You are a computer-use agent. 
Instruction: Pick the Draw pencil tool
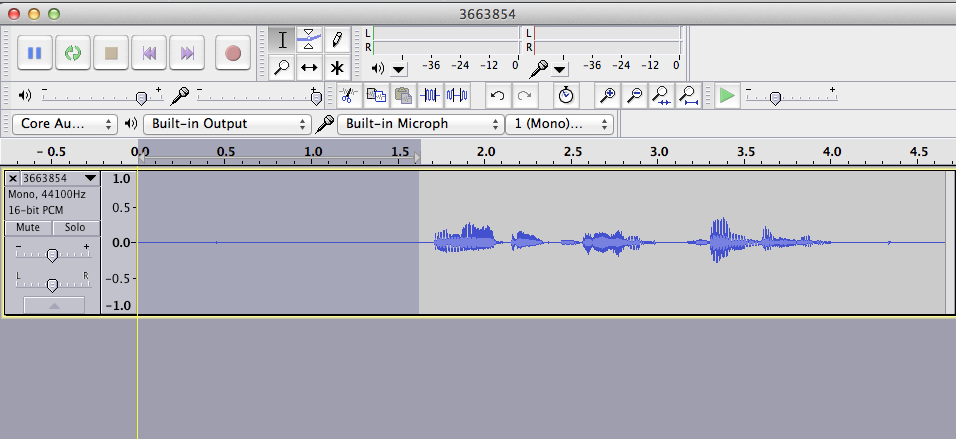(x=337, y=39)
